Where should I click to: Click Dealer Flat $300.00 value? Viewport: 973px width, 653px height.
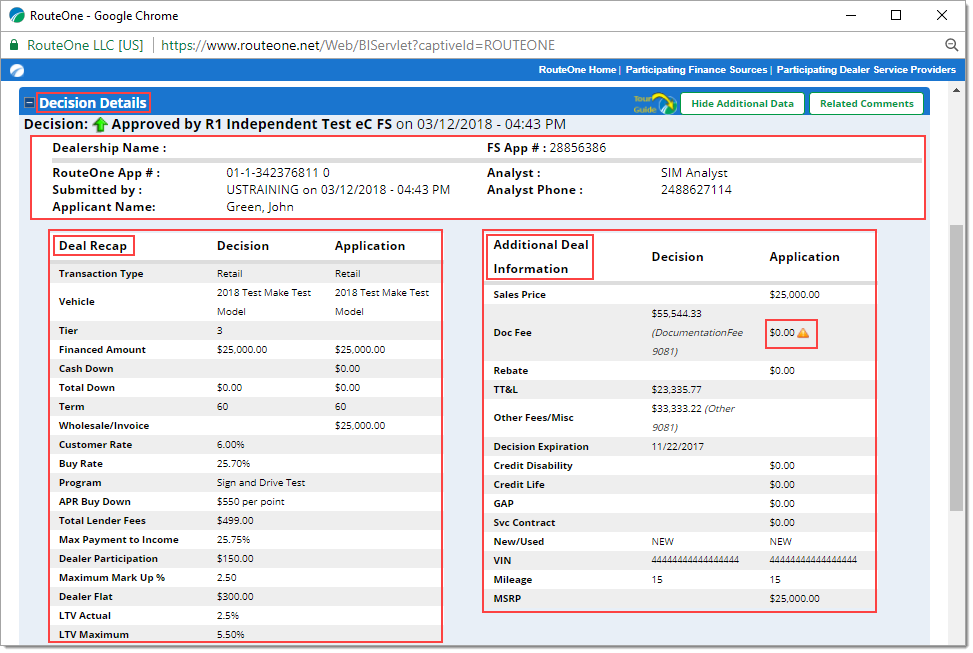click(235, 597)
